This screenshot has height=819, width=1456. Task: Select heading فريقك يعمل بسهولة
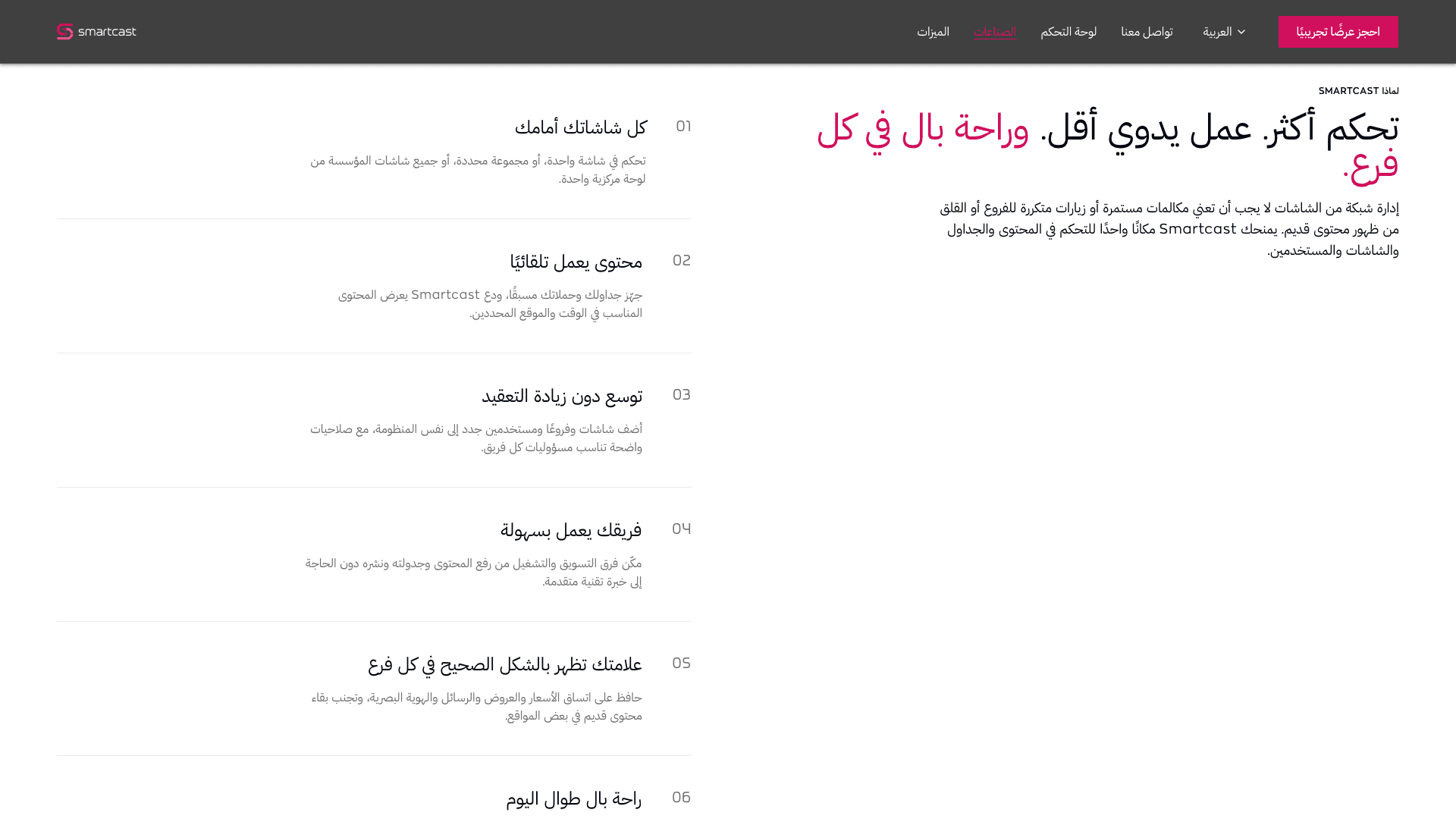tap(571, 530)
